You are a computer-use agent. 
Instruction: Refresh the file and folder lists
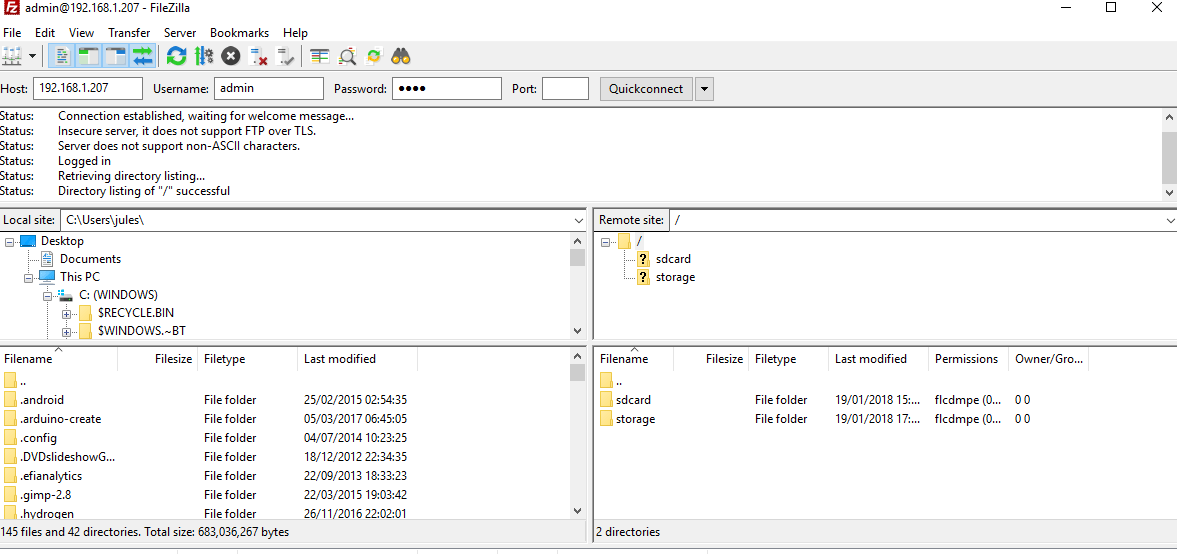(177, 56)
